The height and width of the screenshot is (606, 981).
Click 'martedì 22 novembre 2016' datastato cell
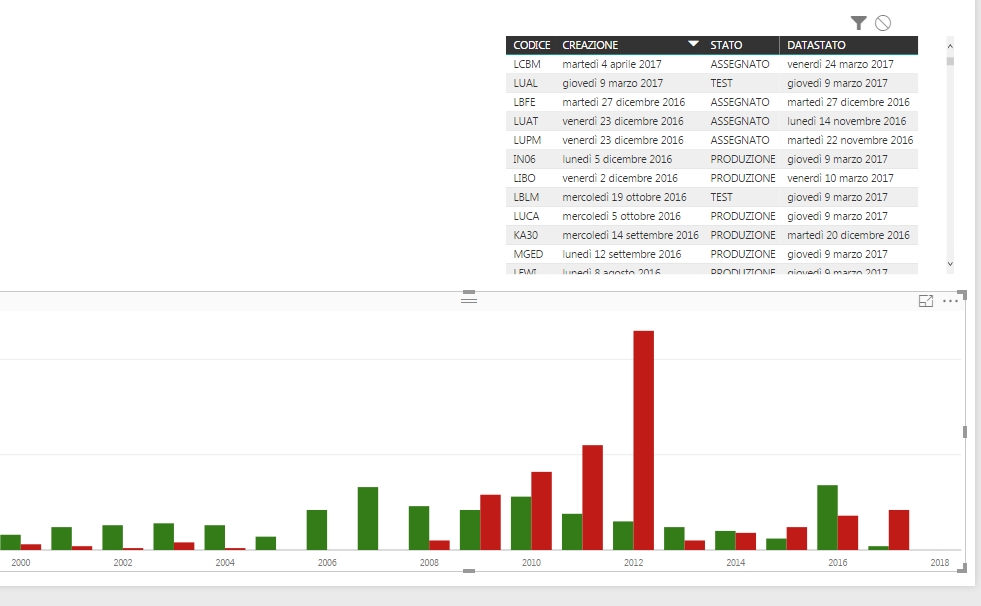click(850, 140)
